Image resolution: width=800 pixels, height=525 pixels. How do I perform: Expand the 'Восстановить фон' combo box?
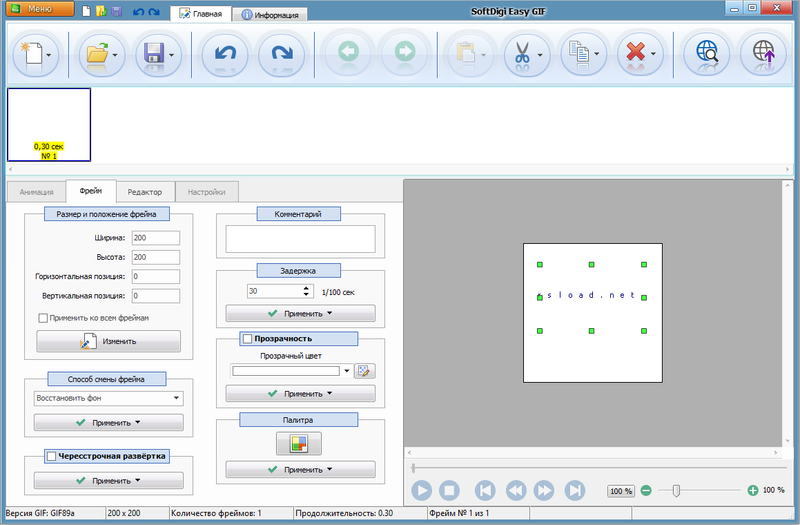click(176, 398)
